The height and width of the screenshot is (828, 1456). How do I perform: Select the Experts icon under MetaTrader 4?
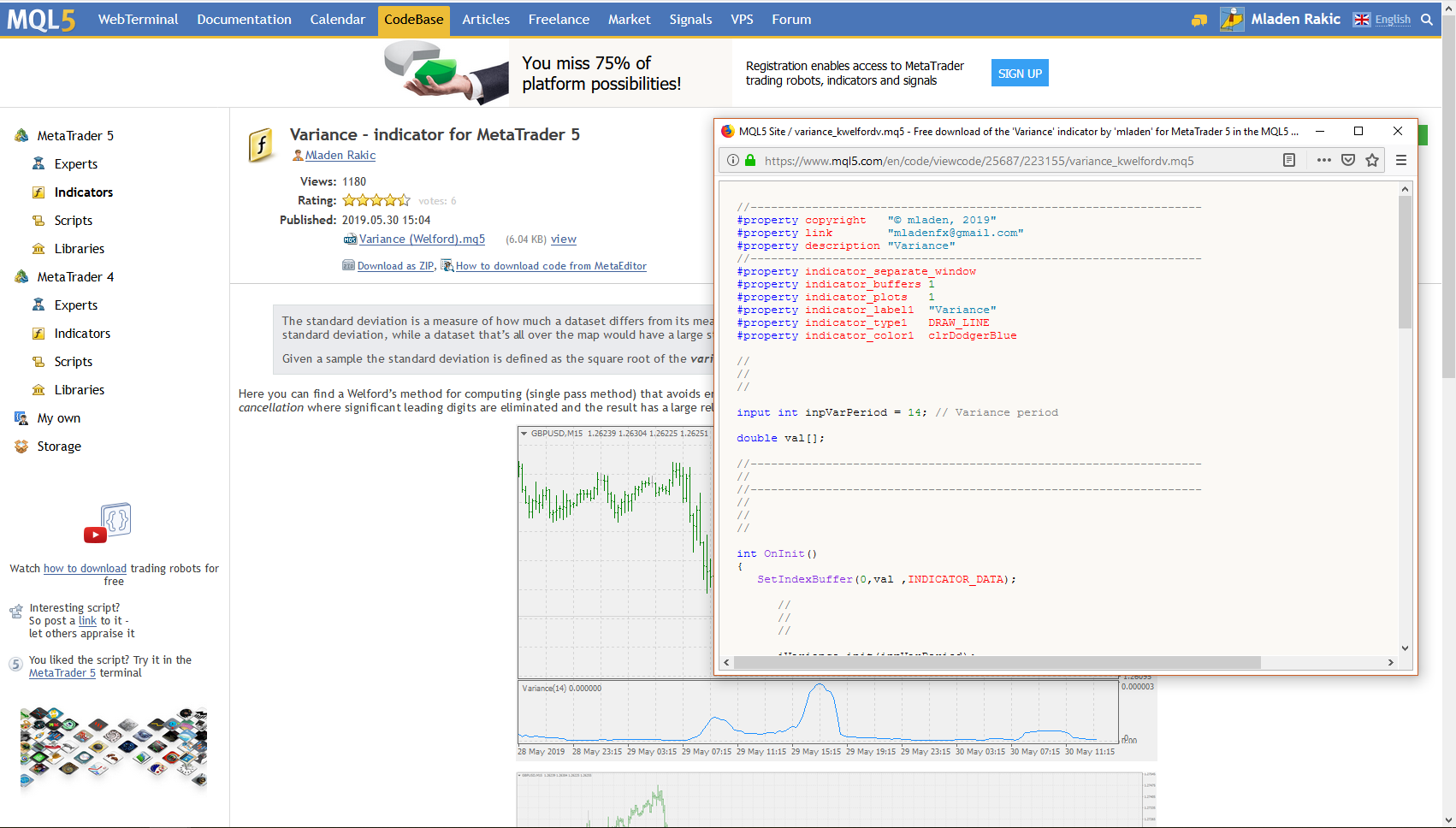[x=38, y=305]
